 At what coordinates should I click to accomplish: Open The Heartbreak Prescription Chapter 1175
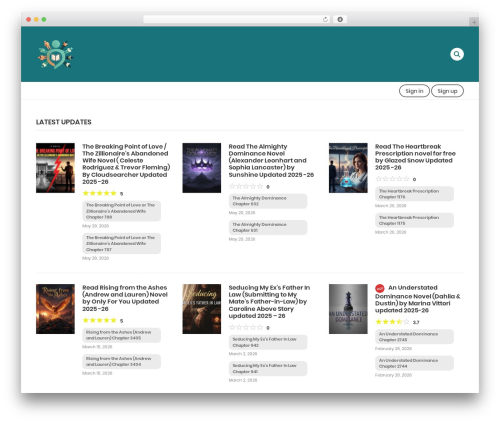click(414, 220)
